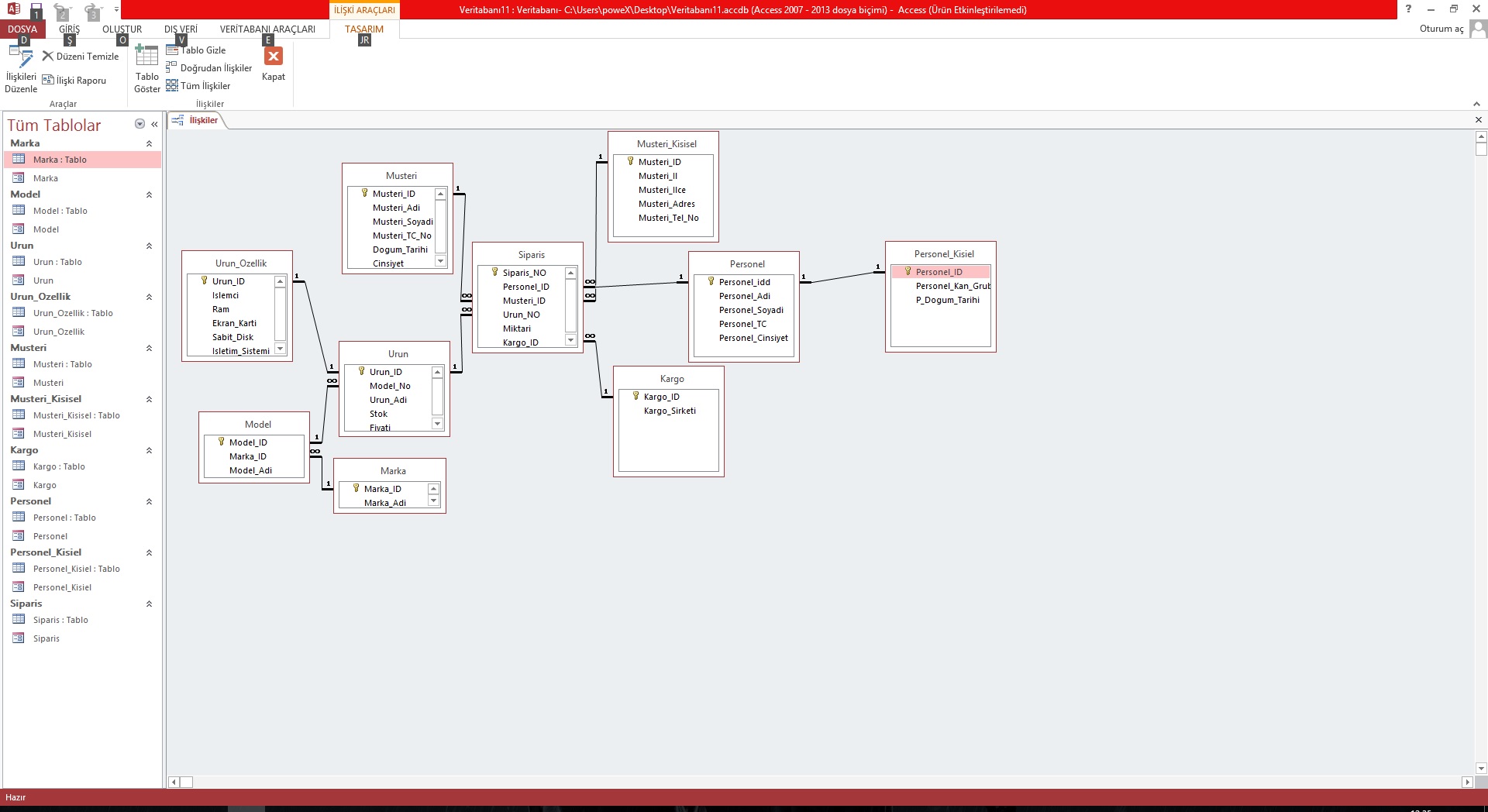Select Tablo Gizle hide table tool
The width and height of the screenshot is (1488, 812).
172,50
